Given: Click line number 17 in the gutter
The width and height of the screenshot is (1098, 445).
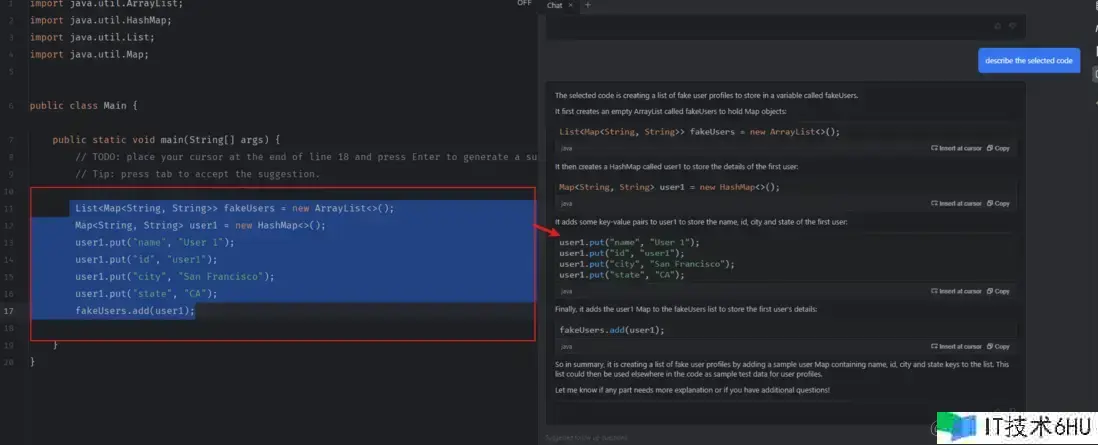Looking at the screenshot, I should coord(8,311).
